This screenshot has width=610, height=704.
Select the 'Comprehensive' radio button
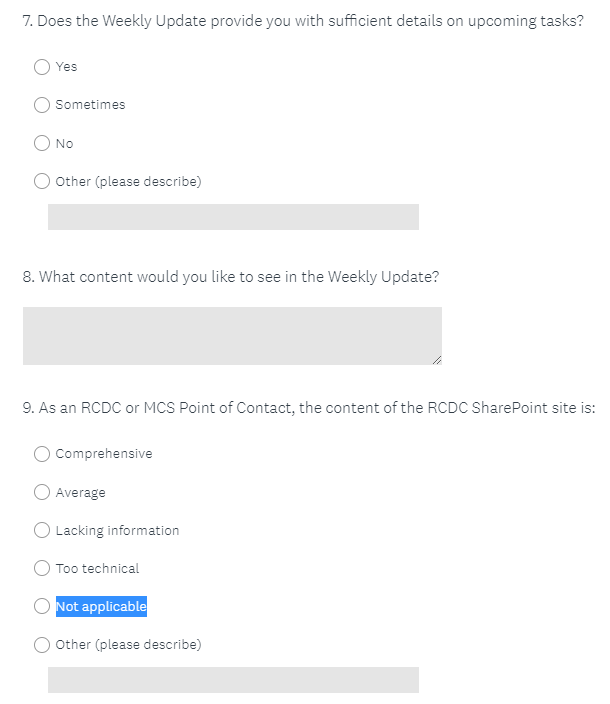coord(42,454)
